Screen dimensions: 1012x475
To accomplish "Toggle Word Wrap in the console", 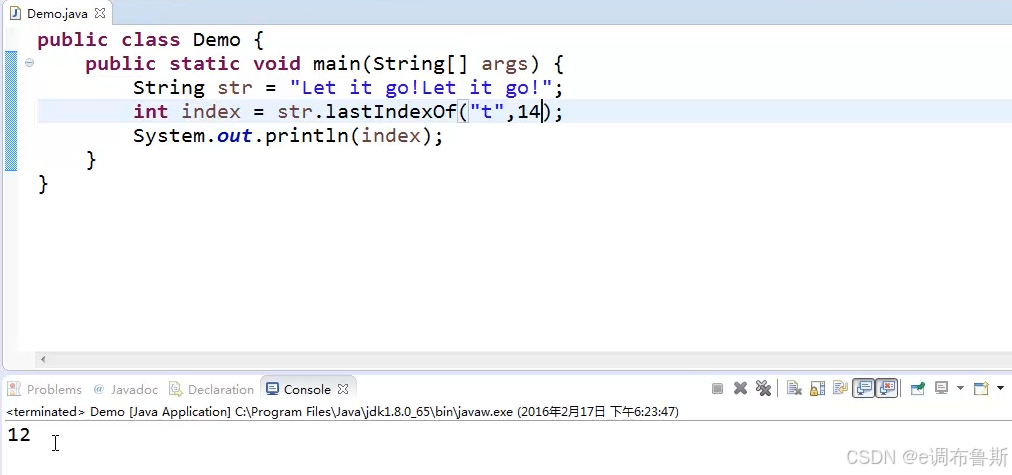I will click(x=840, y=389).
